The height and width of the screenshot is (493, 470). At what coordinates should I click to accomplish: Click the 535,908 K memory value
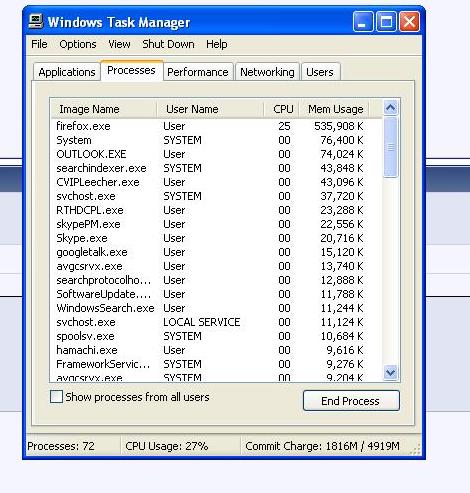coord(339,126)
